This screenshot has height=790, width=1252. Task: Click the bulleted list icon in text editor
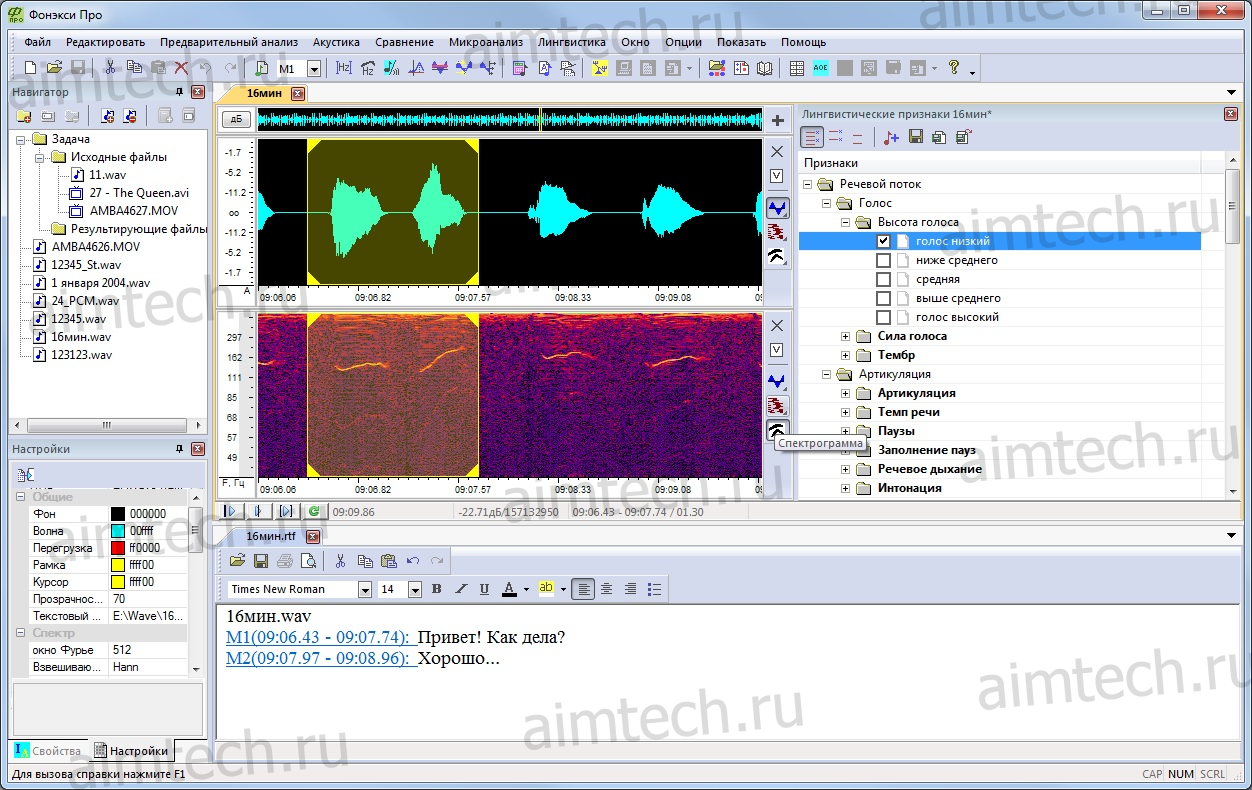(654, 589)
